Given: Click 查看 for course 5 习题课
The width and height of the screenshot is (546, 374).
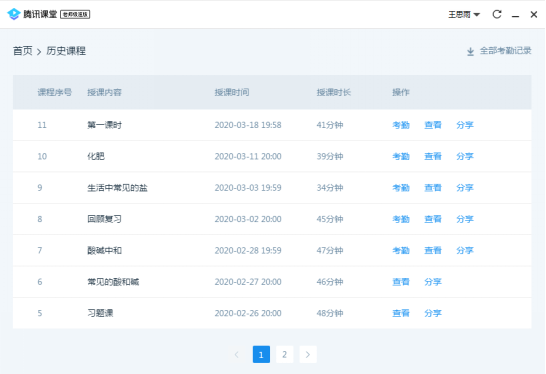Looking at the screenshot, I should point(401,313).
